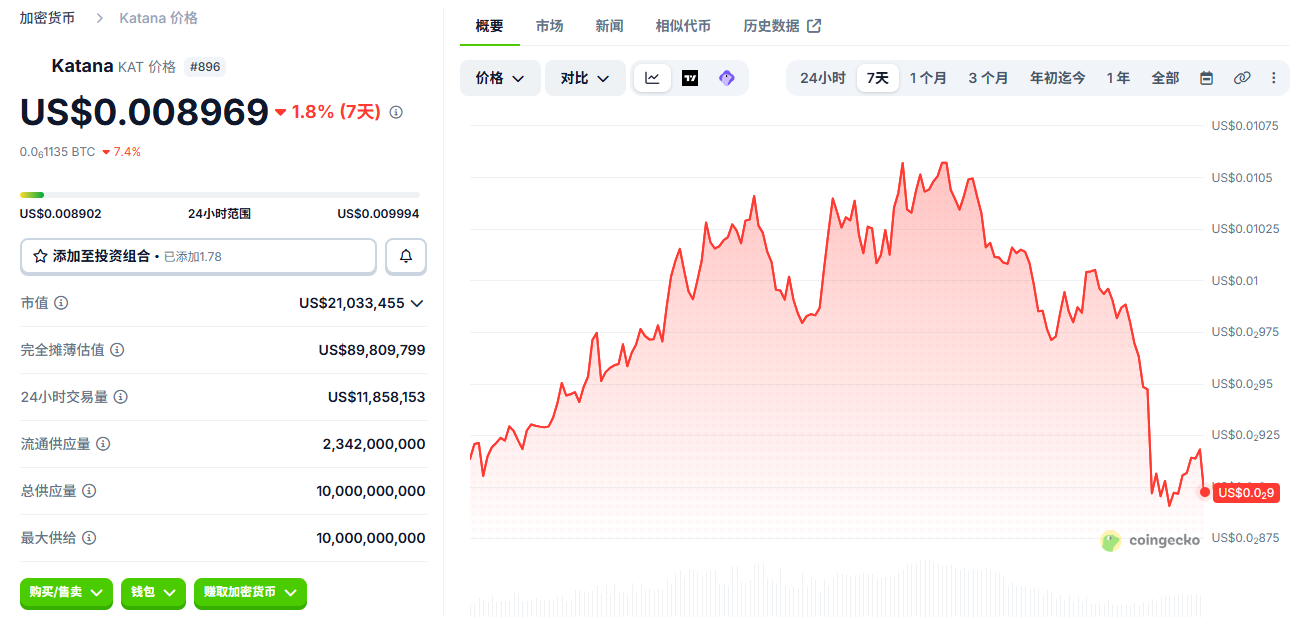Image resolution: width=1306 pixels, height=617 pixels.
Task: Click the 添加至投资组合 button
Action: [x=198, y=256]
